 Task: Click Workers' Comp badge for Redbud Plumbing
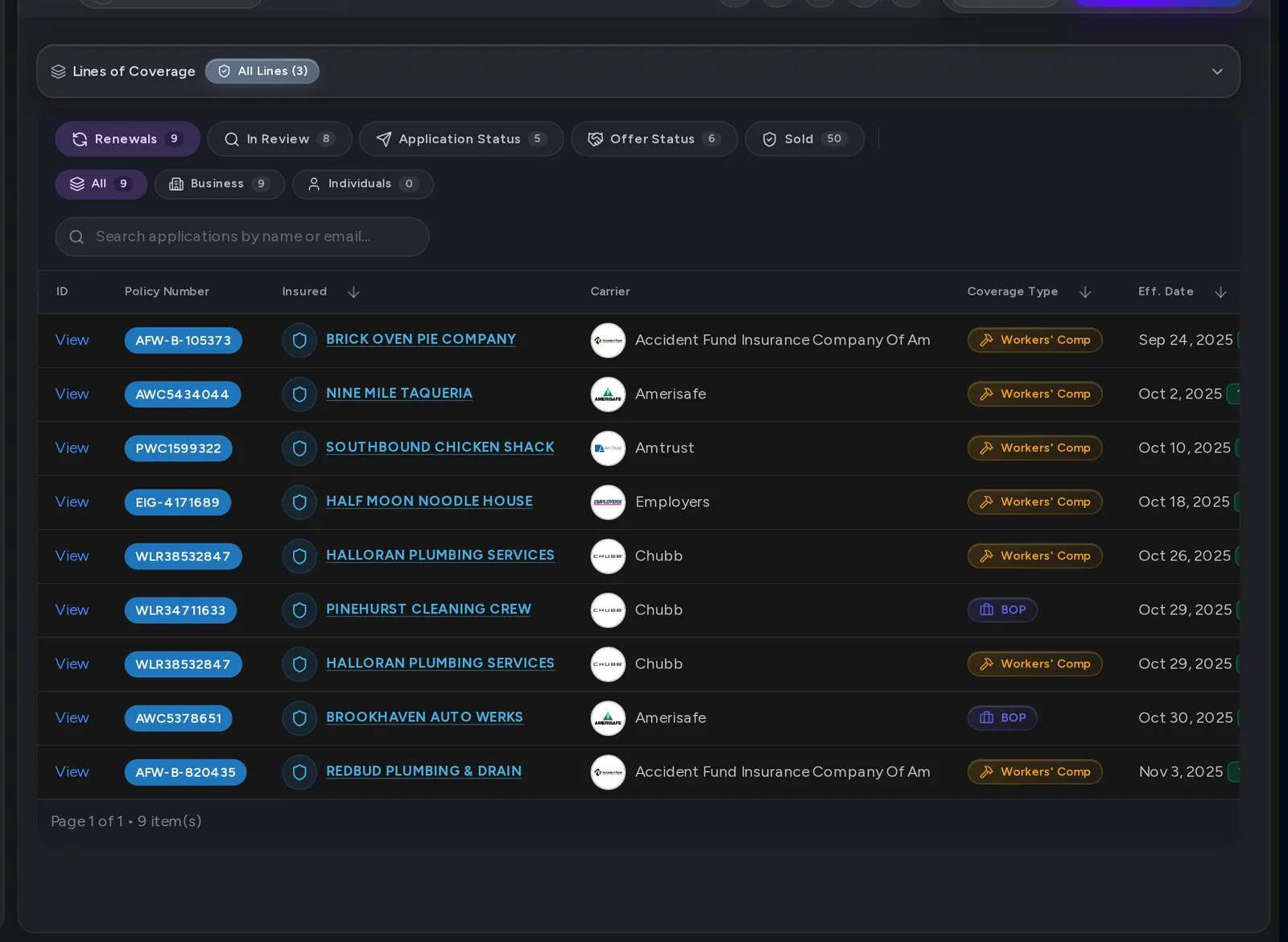[1034, 772]
